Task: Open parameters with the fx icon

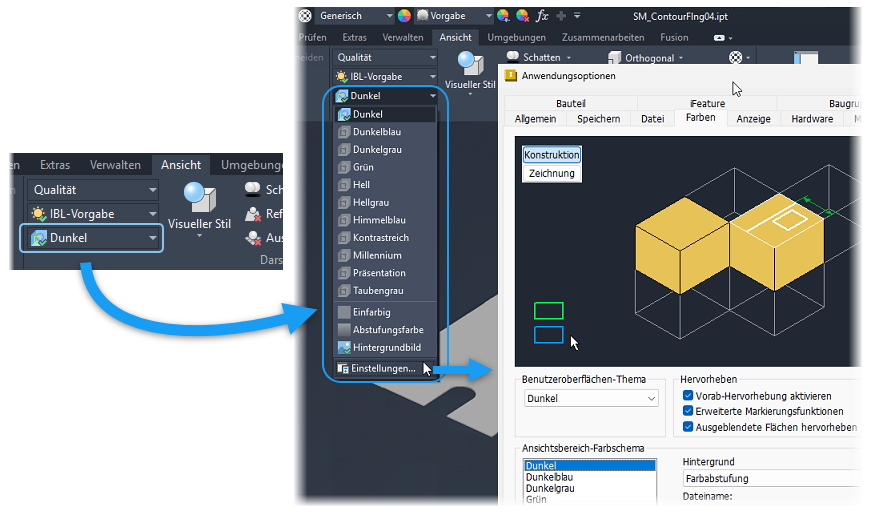Action: click(542, 16)
